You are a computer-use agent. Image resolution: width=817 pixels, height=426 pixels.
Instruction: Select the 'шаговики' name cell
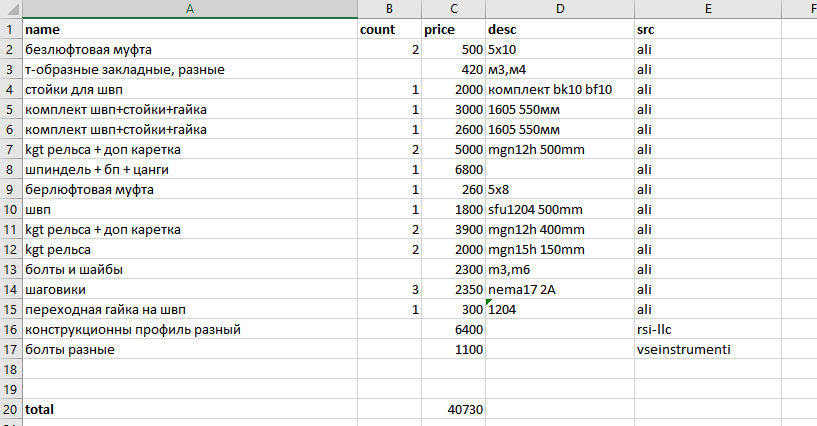coord(190,290)
